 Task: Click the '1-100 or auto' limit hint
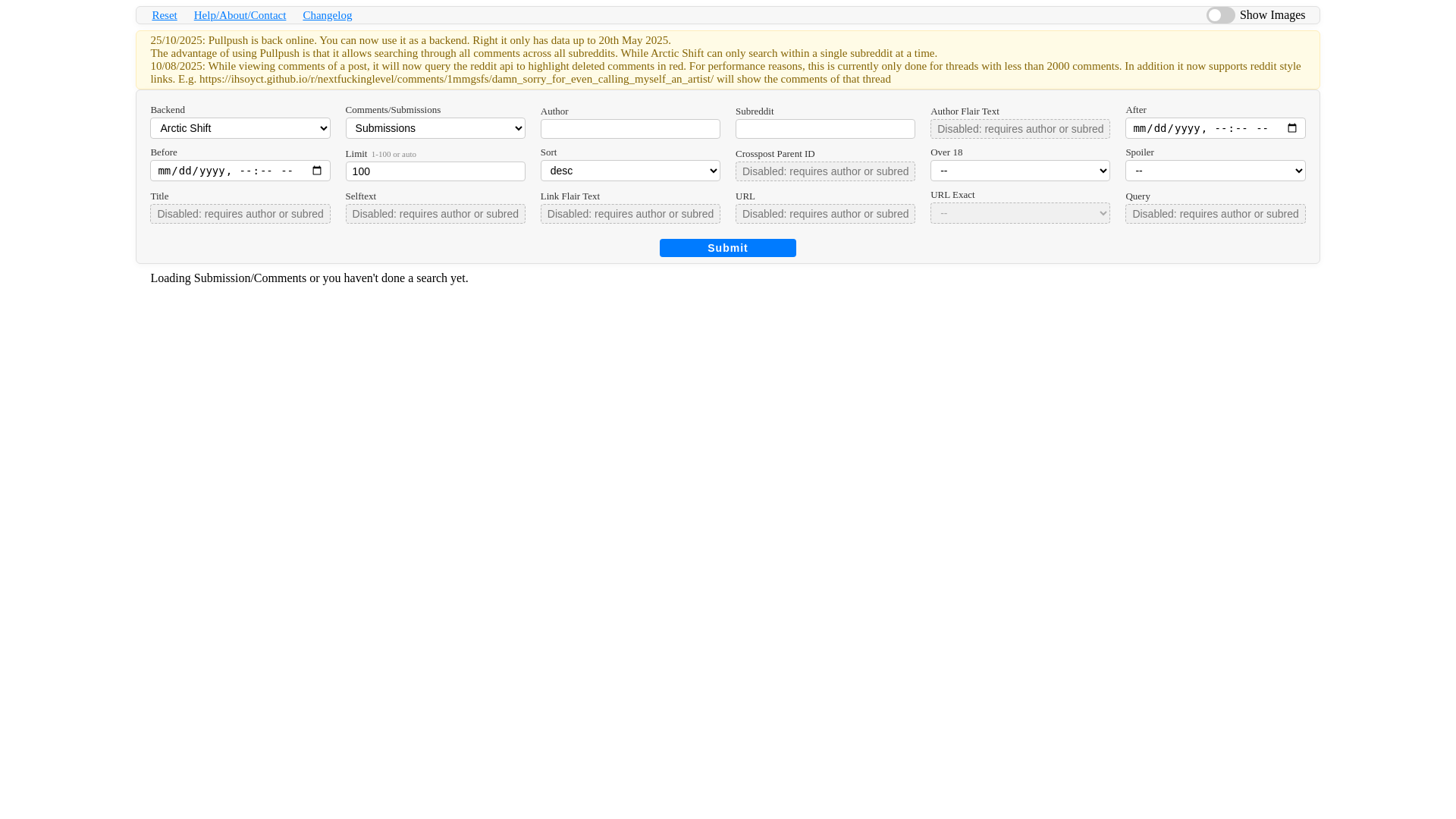tap(394, 154)
